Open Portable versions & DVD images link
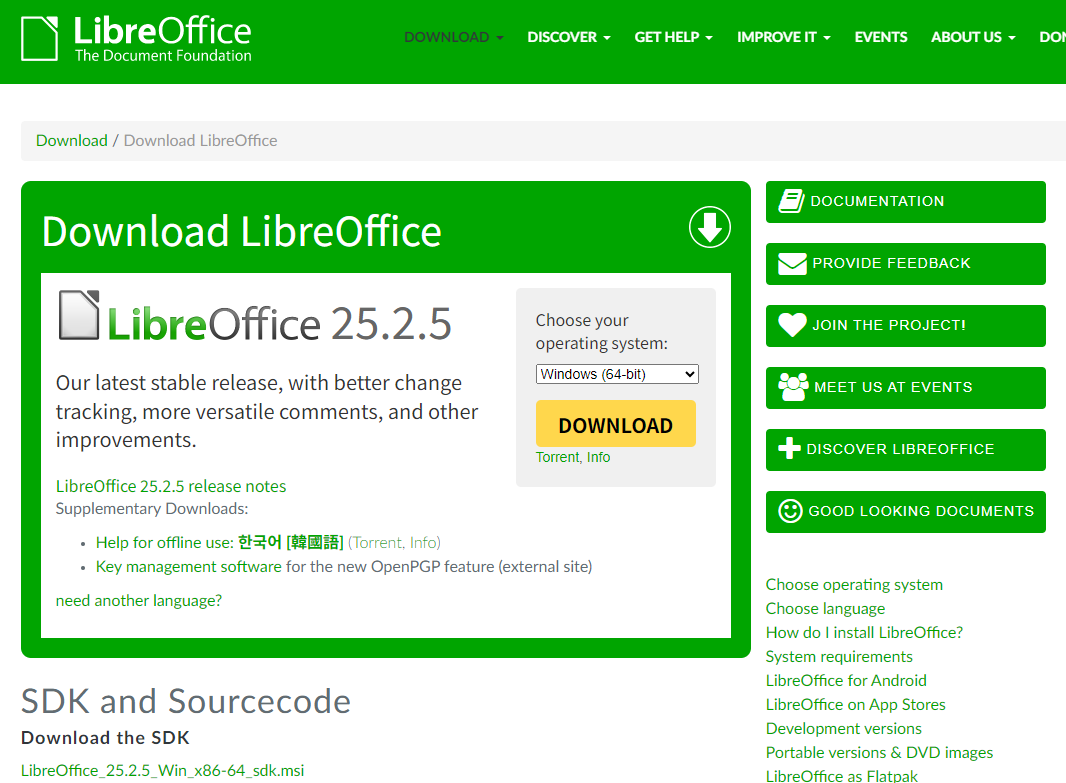This screenshot has width=1066, height=783. click(x=879, y=752)
